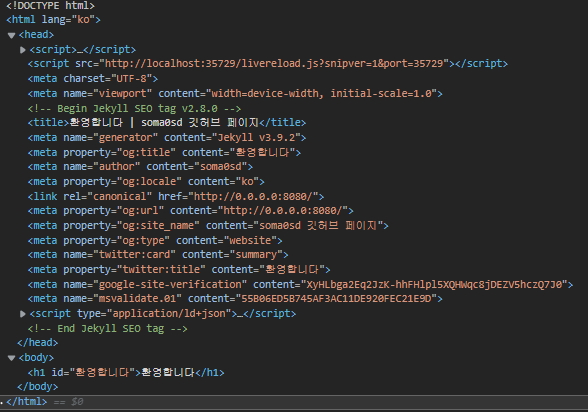588x412 pixels.
Task: Select the closing head tag
Action: point(38,343)
